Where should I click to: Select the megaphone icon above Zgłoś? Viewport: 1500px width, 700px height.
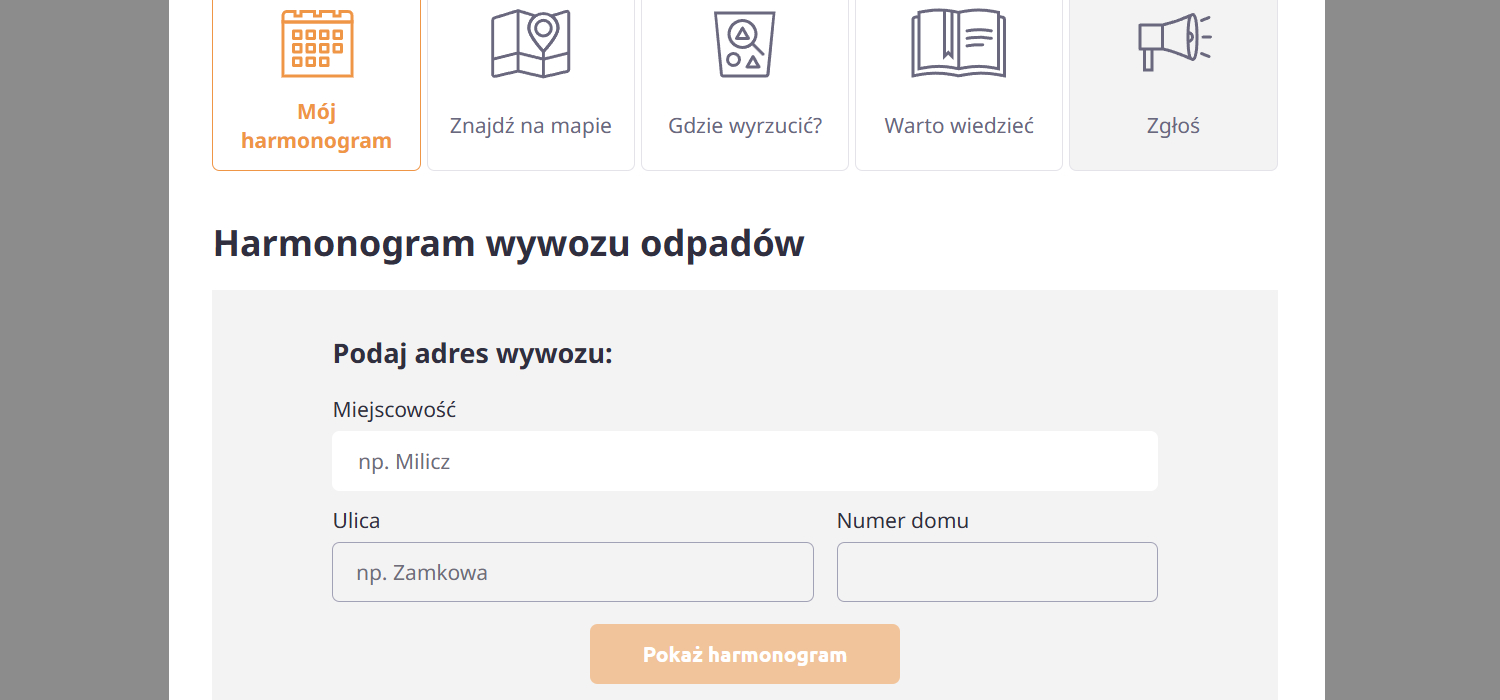tap(1172, 42)
